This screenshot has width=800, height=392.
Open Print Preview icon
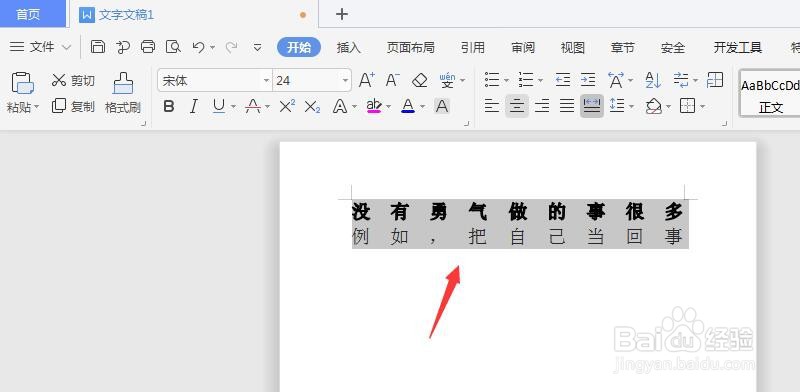(x=173, y=47)
